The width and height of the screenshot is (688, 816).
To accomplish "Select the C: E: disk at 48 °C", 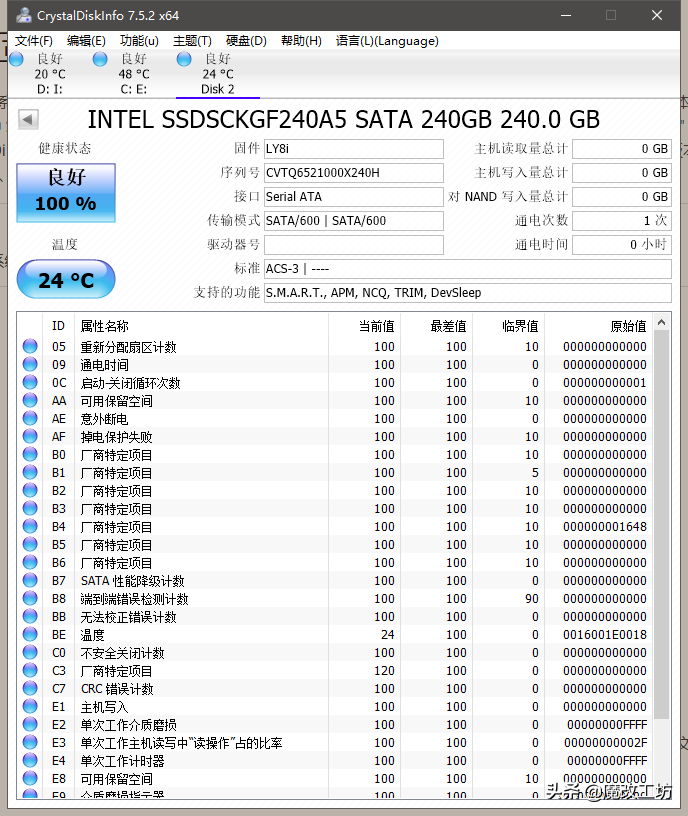I will pyautogui.click(x=134, y=74).
